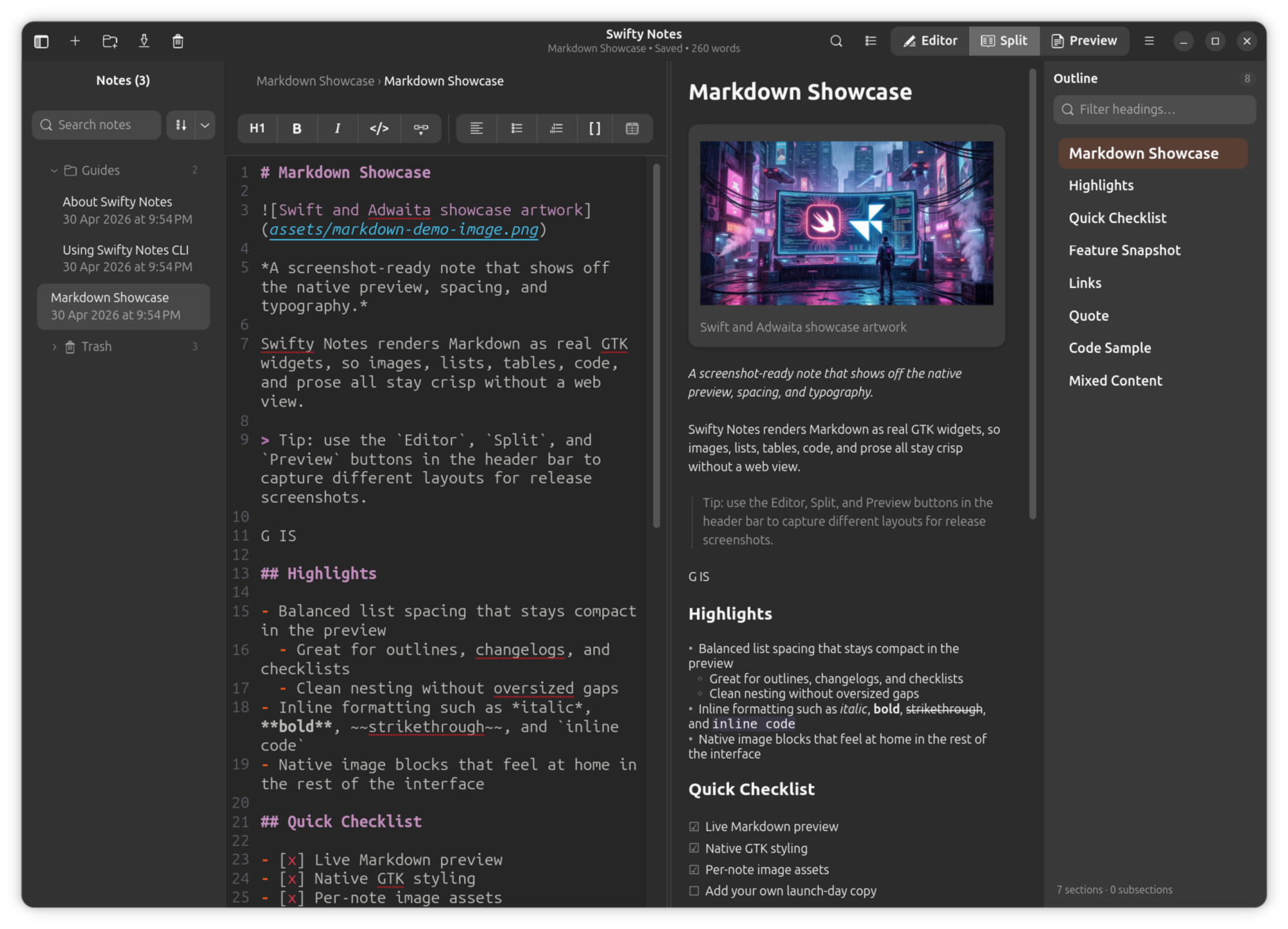The width and height of the screenshot is (1288, 929).
Task: Insert inline code with code icon
Action: pos(379,128)
